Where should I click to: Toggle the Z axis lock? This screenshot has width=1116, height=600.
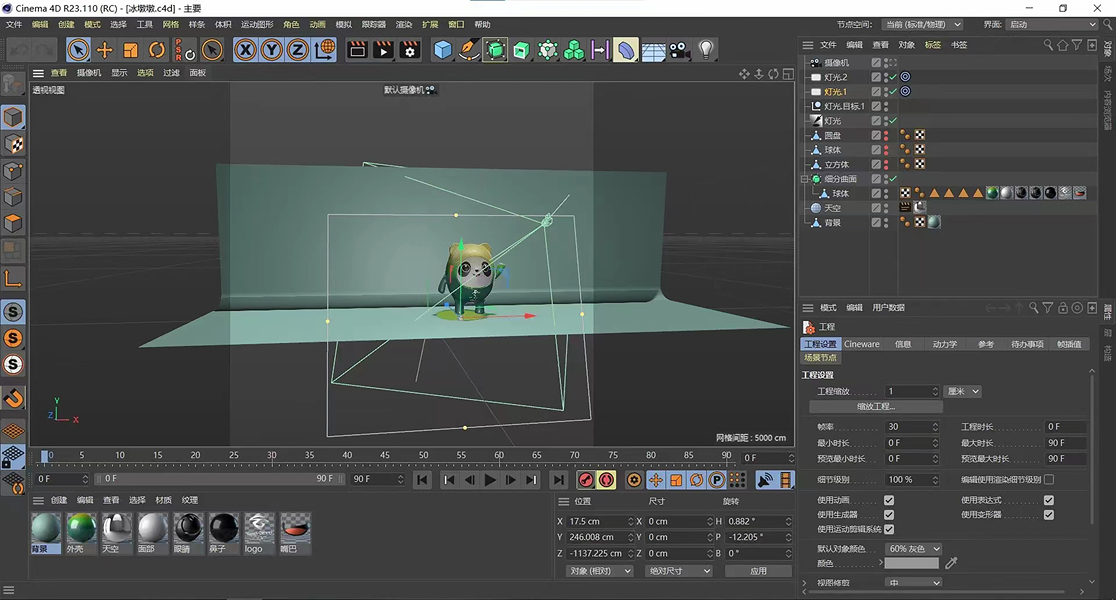point(298,50)
